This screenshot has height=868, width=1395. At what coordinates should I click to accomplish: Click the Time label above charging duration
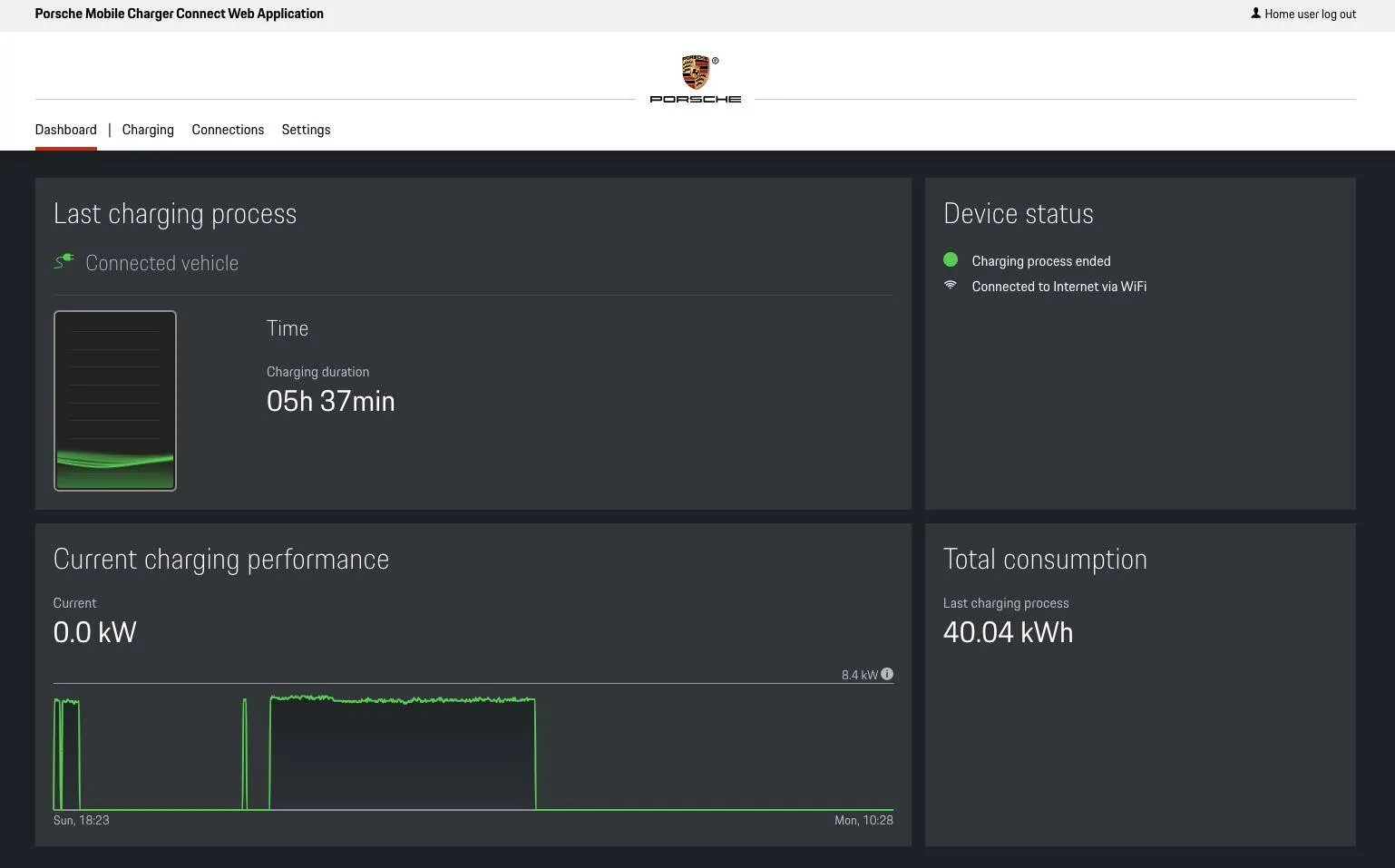point(288,328)
